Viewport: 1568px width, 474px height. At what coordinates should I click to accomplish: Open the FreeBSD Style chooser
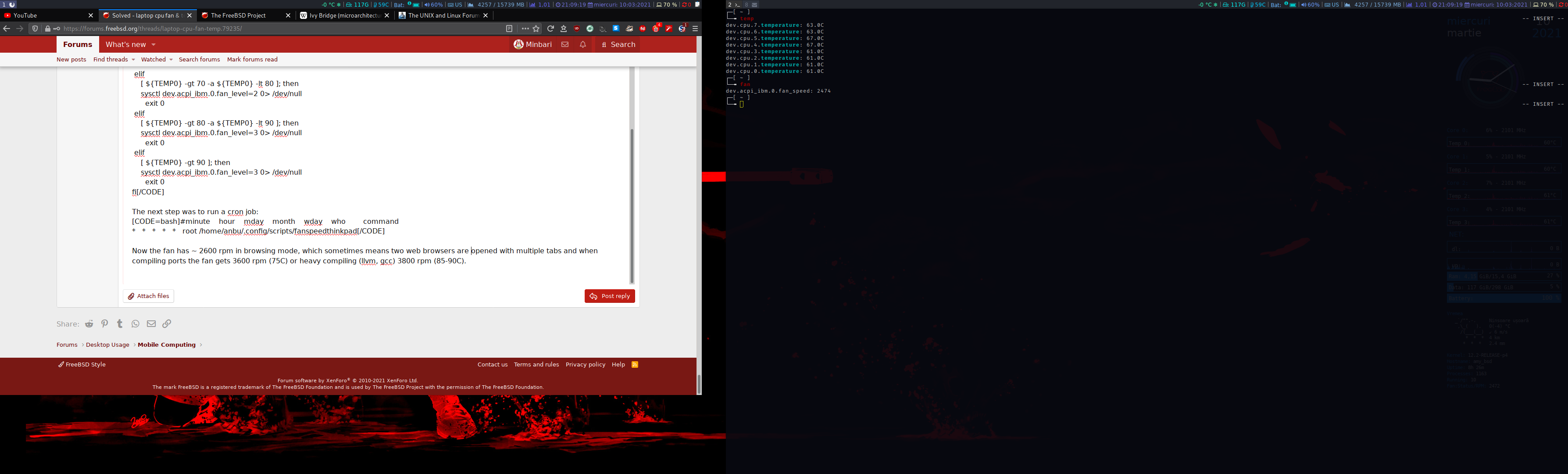point(82,364)
